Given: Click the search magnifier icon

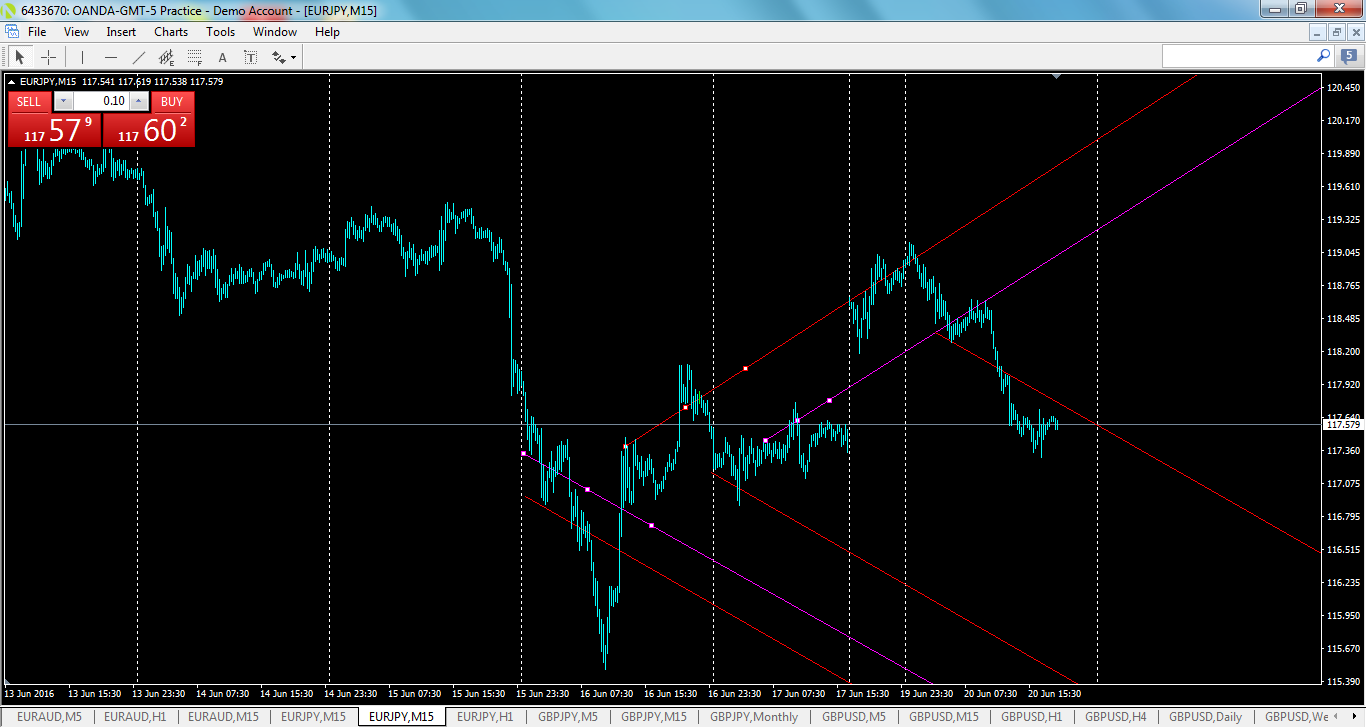Looking at the screenshot, I should point(1322,57).
